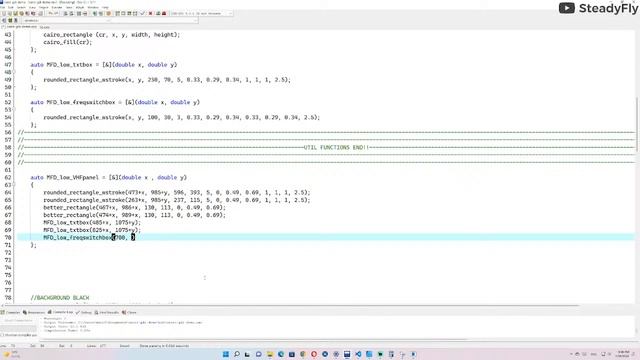Open the Edit menu
Viewport: 640px width, 360px height.
(11, 7)
